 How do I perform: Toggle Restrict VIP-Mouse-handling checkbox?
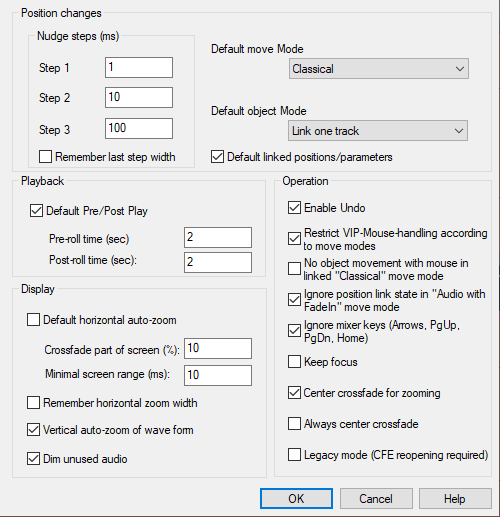[294, 239]
